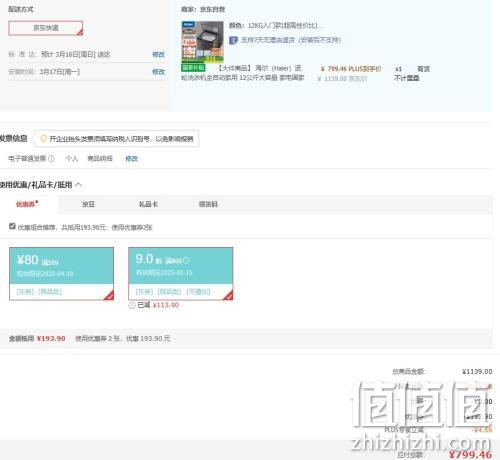
Task: Select the 京东快递 delivery option
Action: click(x=46, y=28)
